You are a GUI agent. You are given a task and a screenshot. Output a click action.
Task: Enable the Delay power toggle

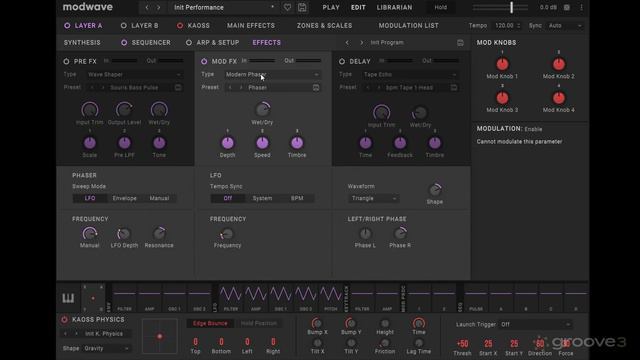coord(342,61)
